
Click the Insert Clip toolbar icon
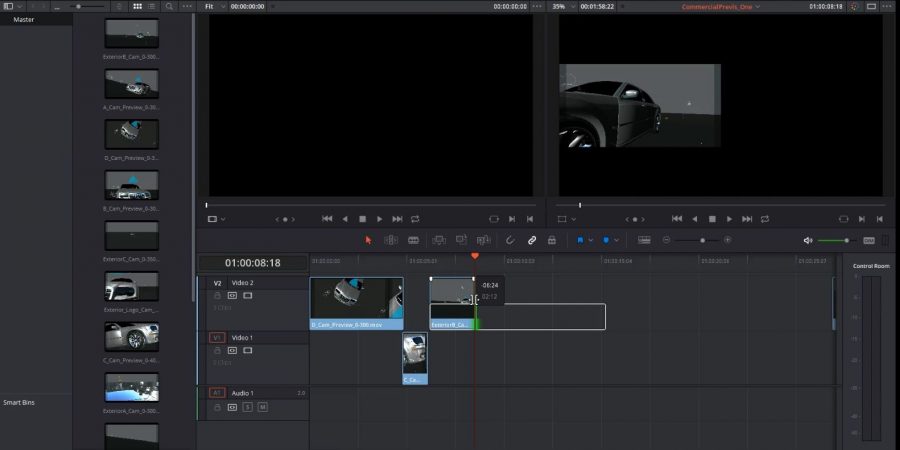click(439, 240)
